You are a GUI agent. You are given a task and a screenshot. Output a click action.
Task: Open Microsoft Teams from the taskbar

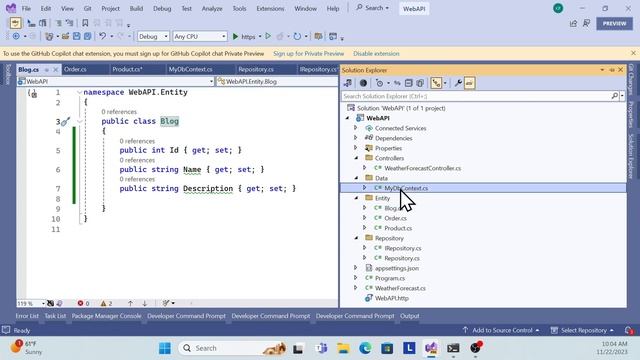point(321,348)
